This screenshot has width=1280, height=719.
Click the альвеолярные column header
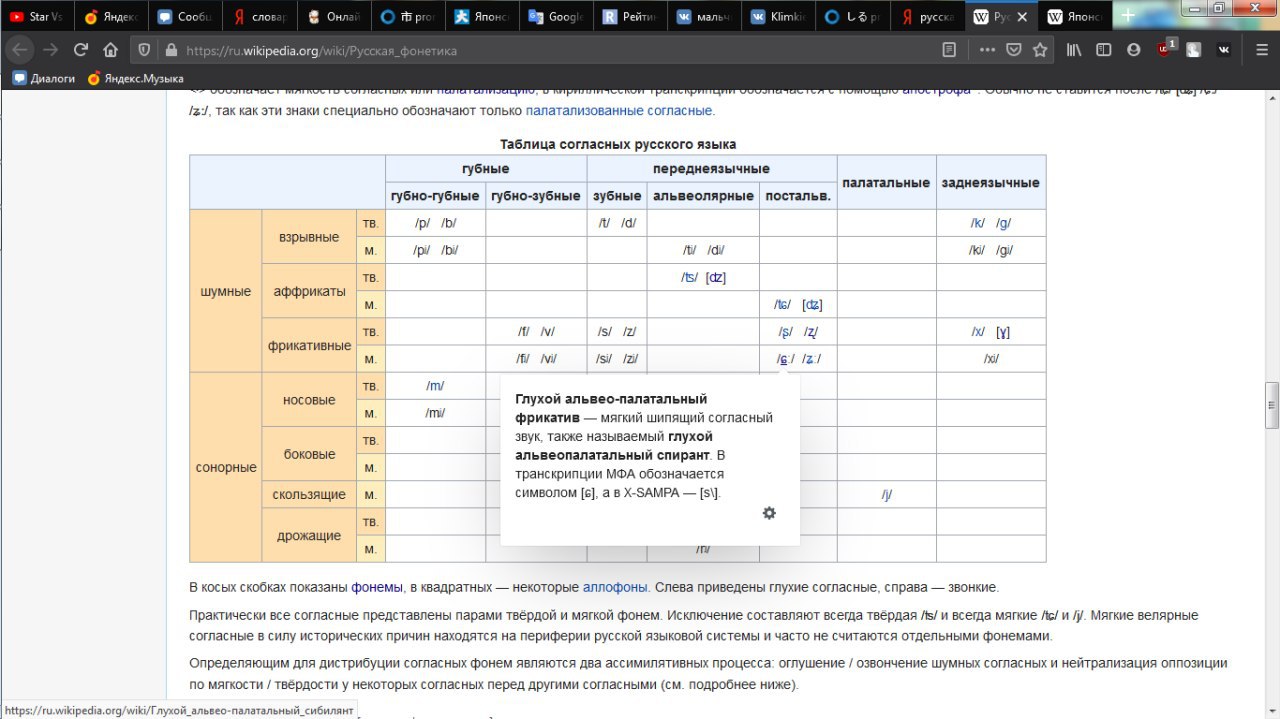(x=704, y=196)
